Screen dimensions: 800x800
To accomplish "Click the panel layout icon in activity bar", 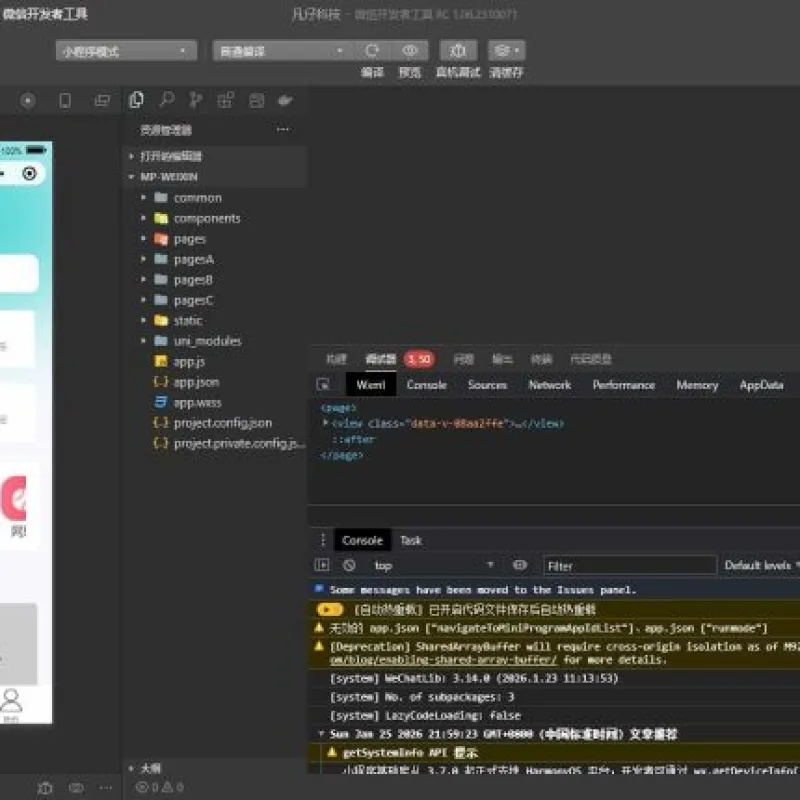I will pyautogui.click(x=256, y=101).
